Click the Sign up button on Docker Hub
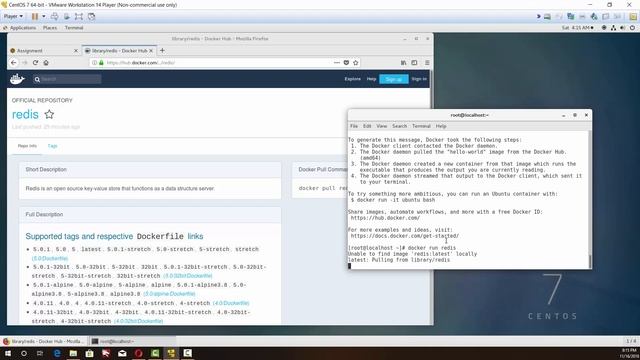640x360 pixels. (393, 79)
